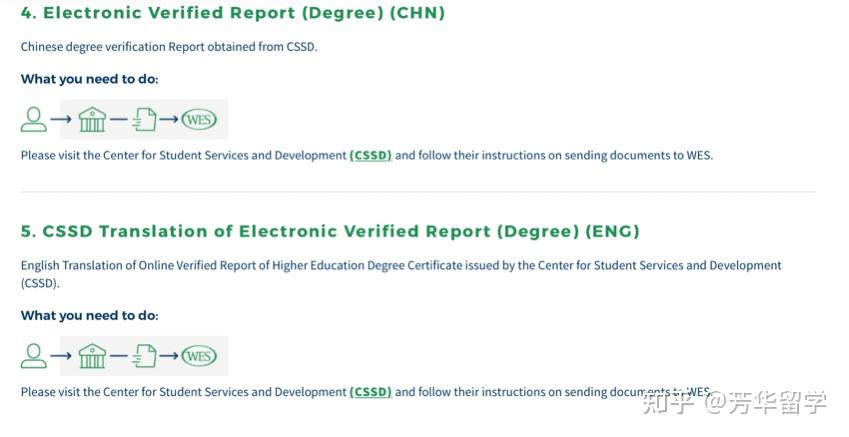The height and width of the screenshot is (437, 849).
Task: Click the WES badge icon in section 4
Action: pyautogui.click(x=199, y=120)
